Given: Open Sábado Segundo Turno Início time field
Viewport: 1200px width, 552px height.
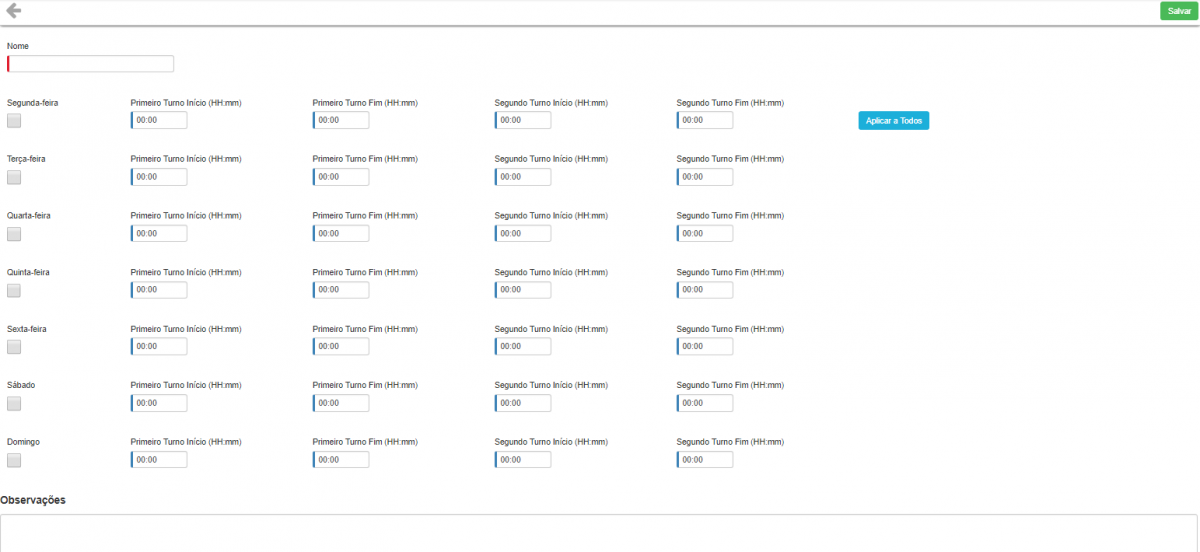Looking at the screenshot, I should point(523,403).
